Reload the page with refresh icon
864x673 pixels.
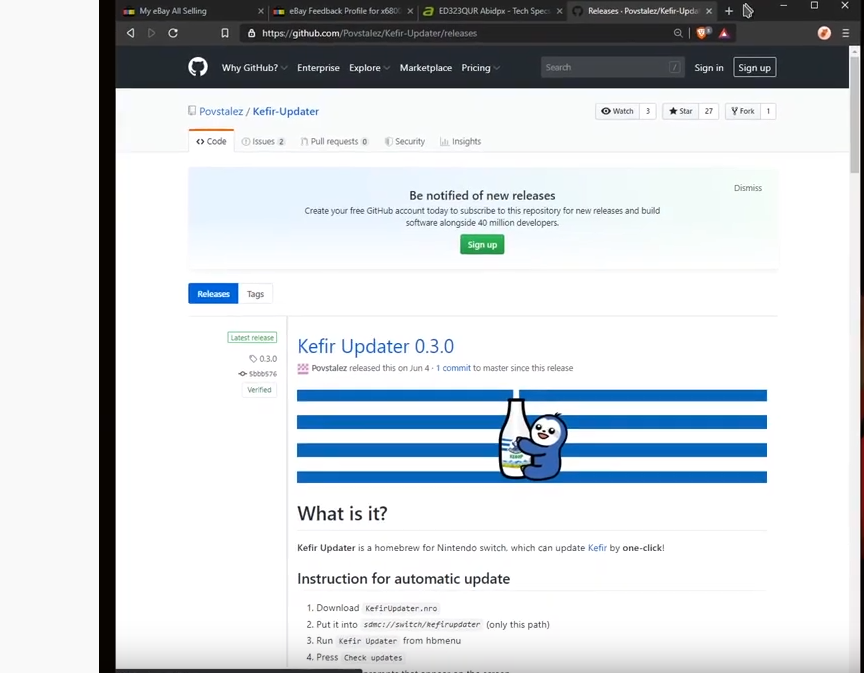(x=173, y=33)
